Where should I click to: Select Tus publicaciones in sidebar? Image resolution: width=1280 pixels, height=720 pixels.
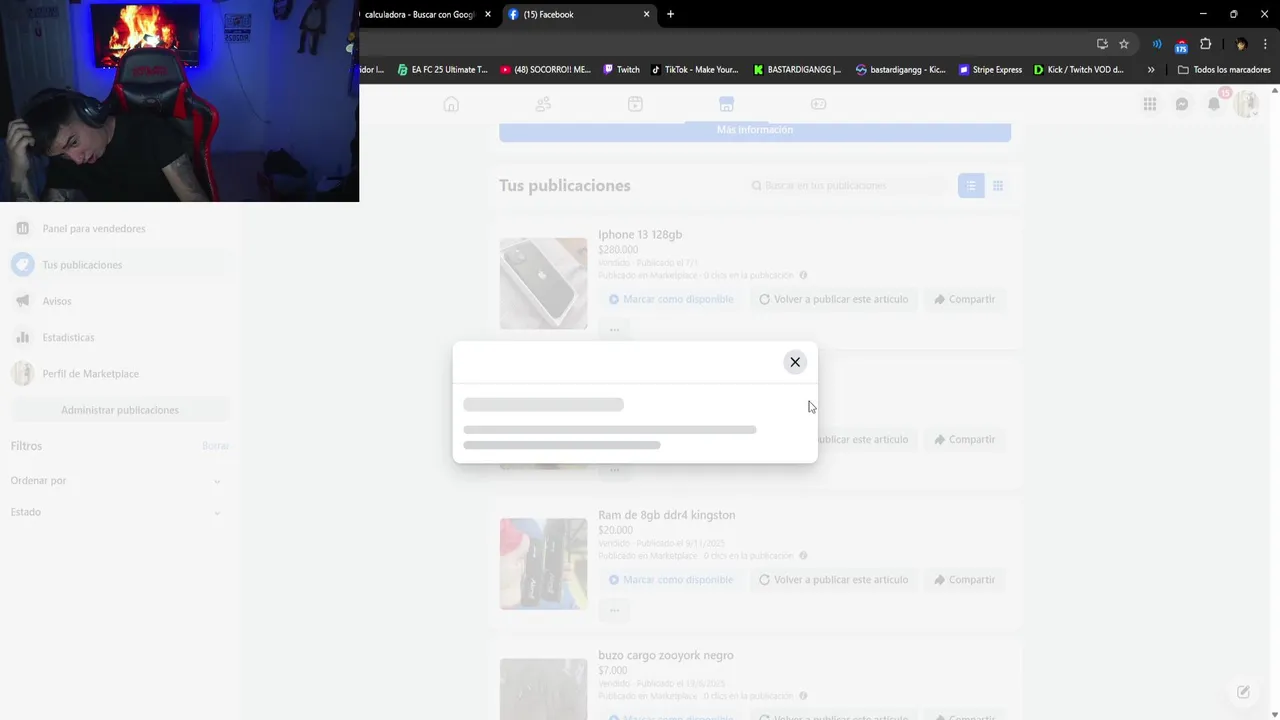click(120, 265)
